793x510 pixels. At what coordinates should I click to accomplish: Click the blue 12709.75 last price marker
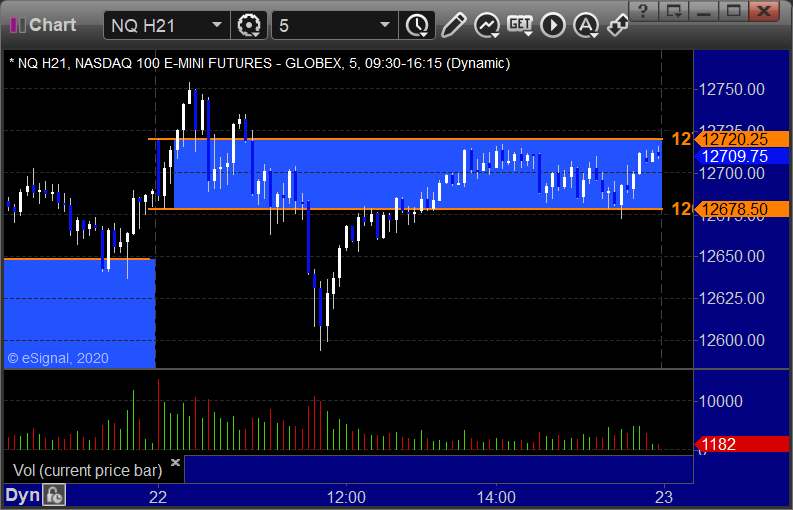(x=741, y=156)
